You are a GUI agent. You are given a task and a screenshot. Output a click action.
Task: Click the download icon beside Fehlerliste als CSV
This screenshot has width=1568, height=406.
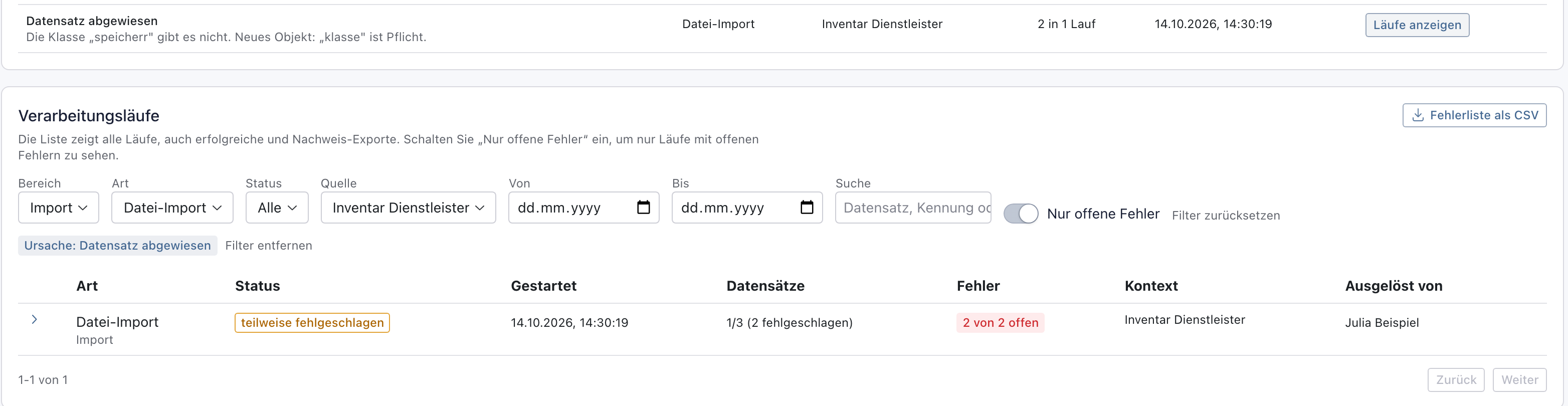coord(1418,115)
